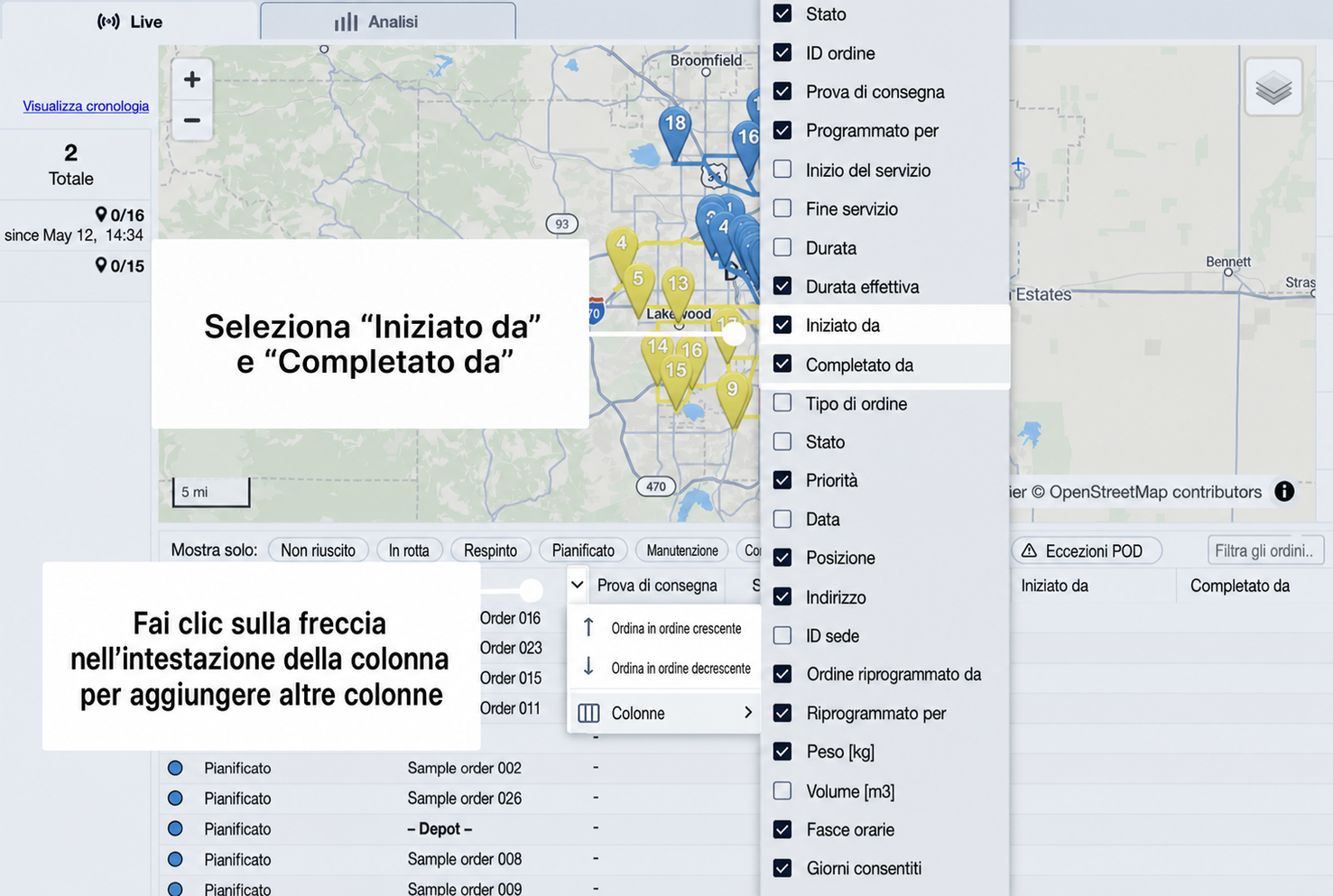Filter orders by Non riuscito

pos(318,550)
